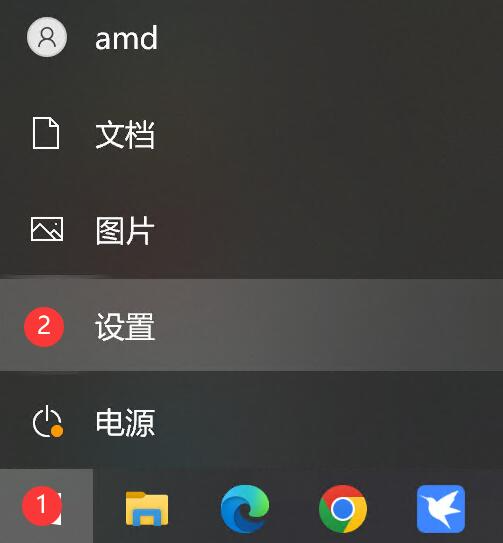
Task: Open the amd account name label
Action: tap(126, 38)
